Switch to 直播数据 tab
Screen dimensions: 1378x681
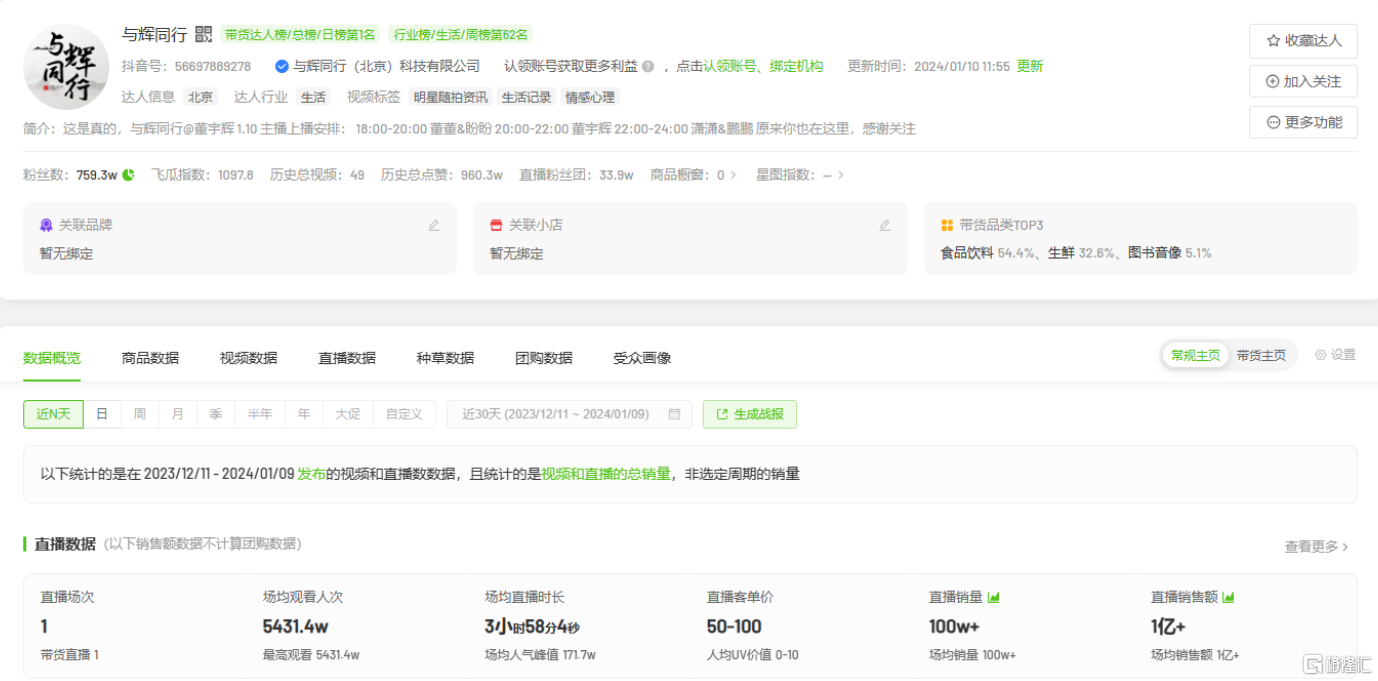click(347, 358)
